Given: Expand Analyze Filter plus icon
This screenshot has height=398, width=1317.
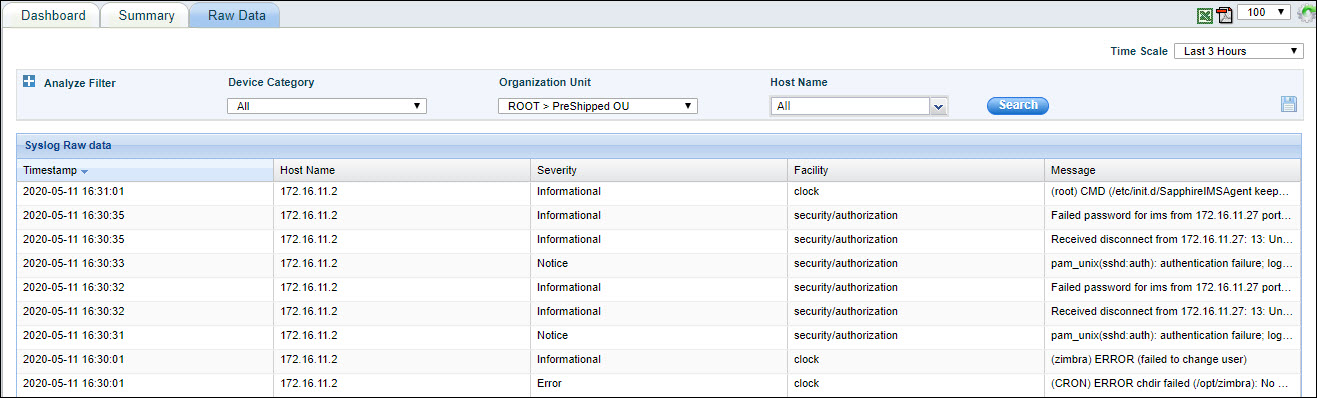Looking at the screenshot, I should [x=29, y=82].
